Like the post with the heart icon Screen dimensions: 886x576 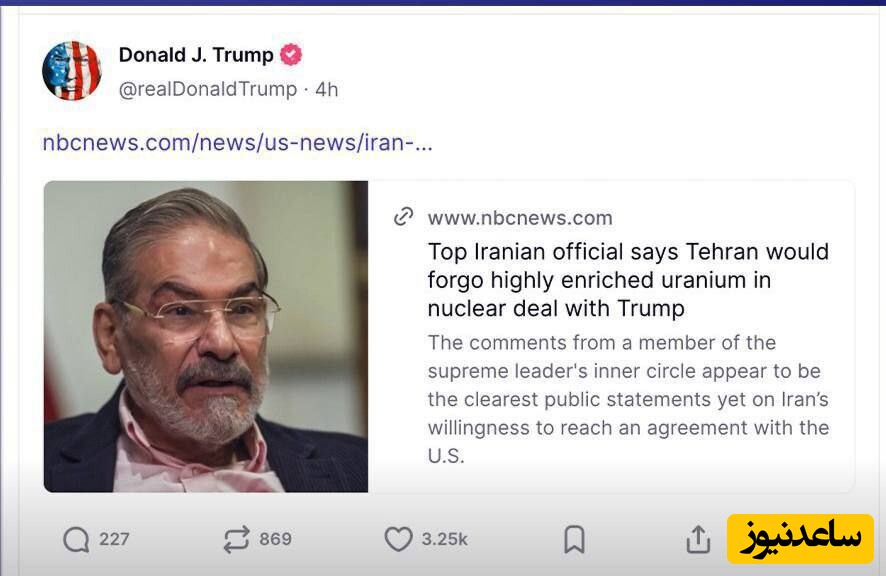[398, 540]
